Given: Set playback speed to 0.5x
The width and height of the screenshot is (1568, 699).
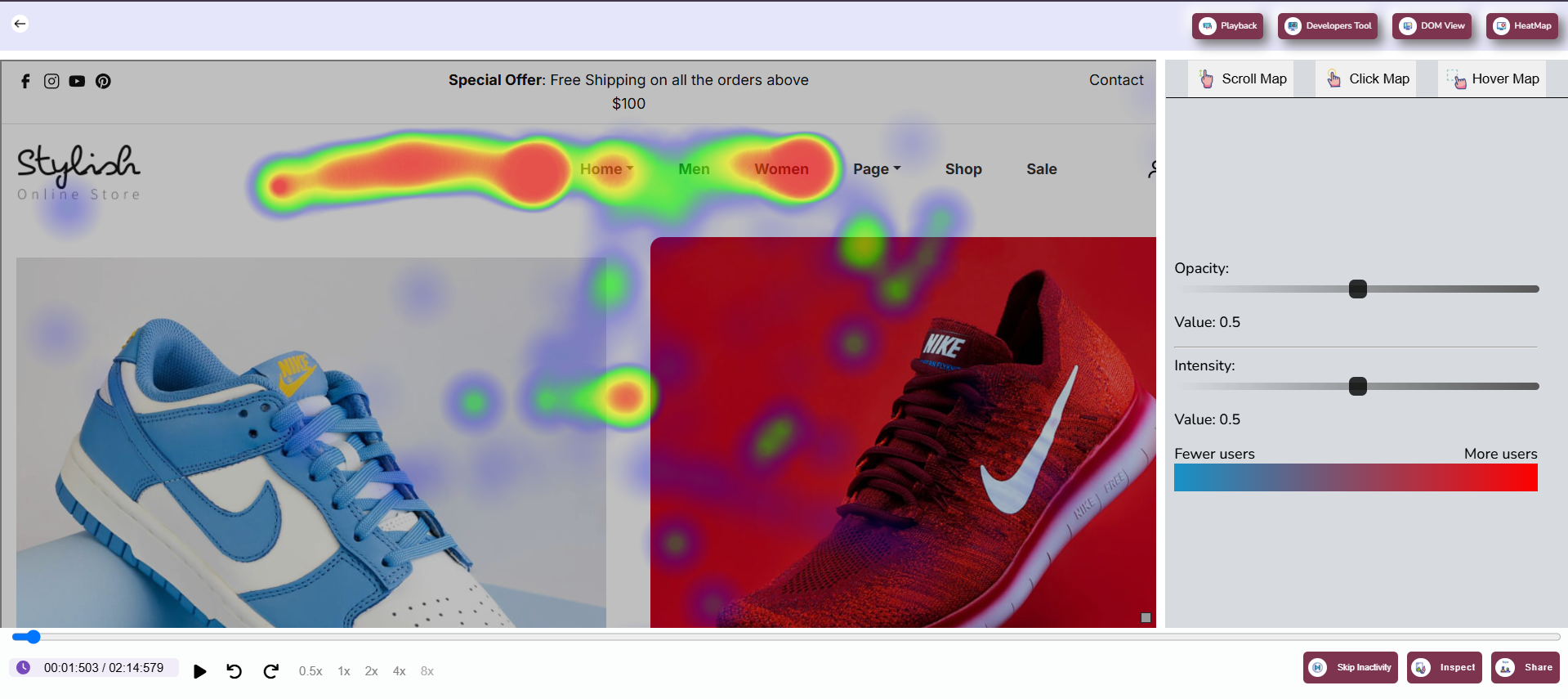Looking at the screenshot, I should click(x=310, y=671).
